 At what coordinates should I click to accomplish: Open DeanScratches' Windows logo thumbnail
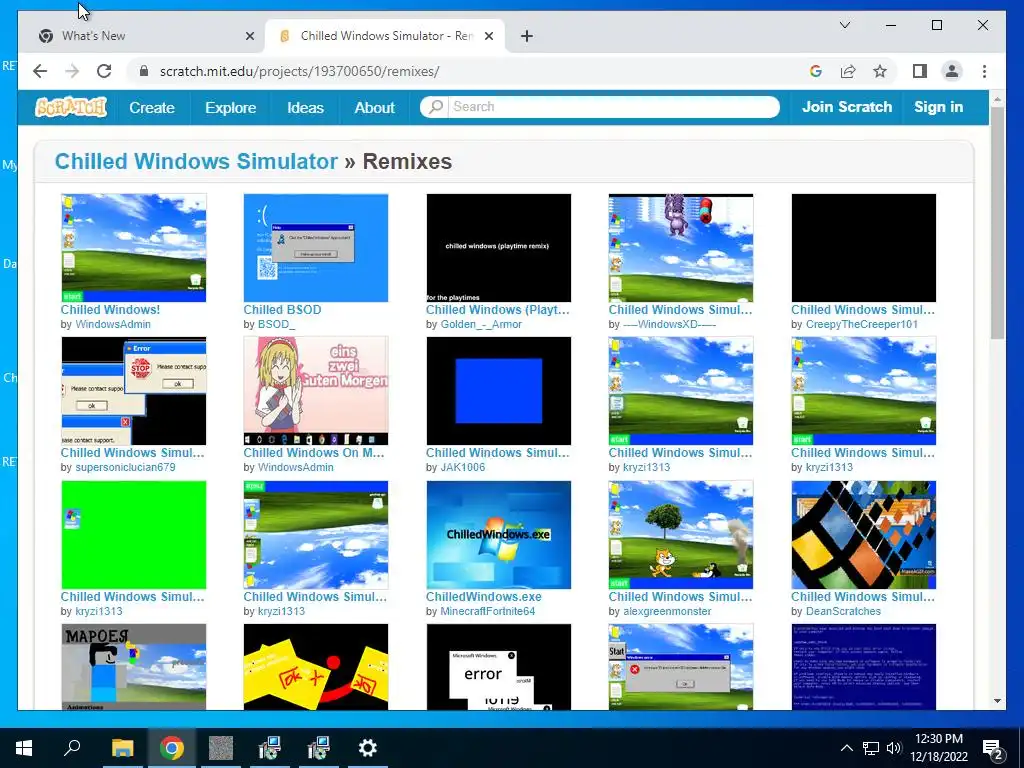click(x=863, y=535)
